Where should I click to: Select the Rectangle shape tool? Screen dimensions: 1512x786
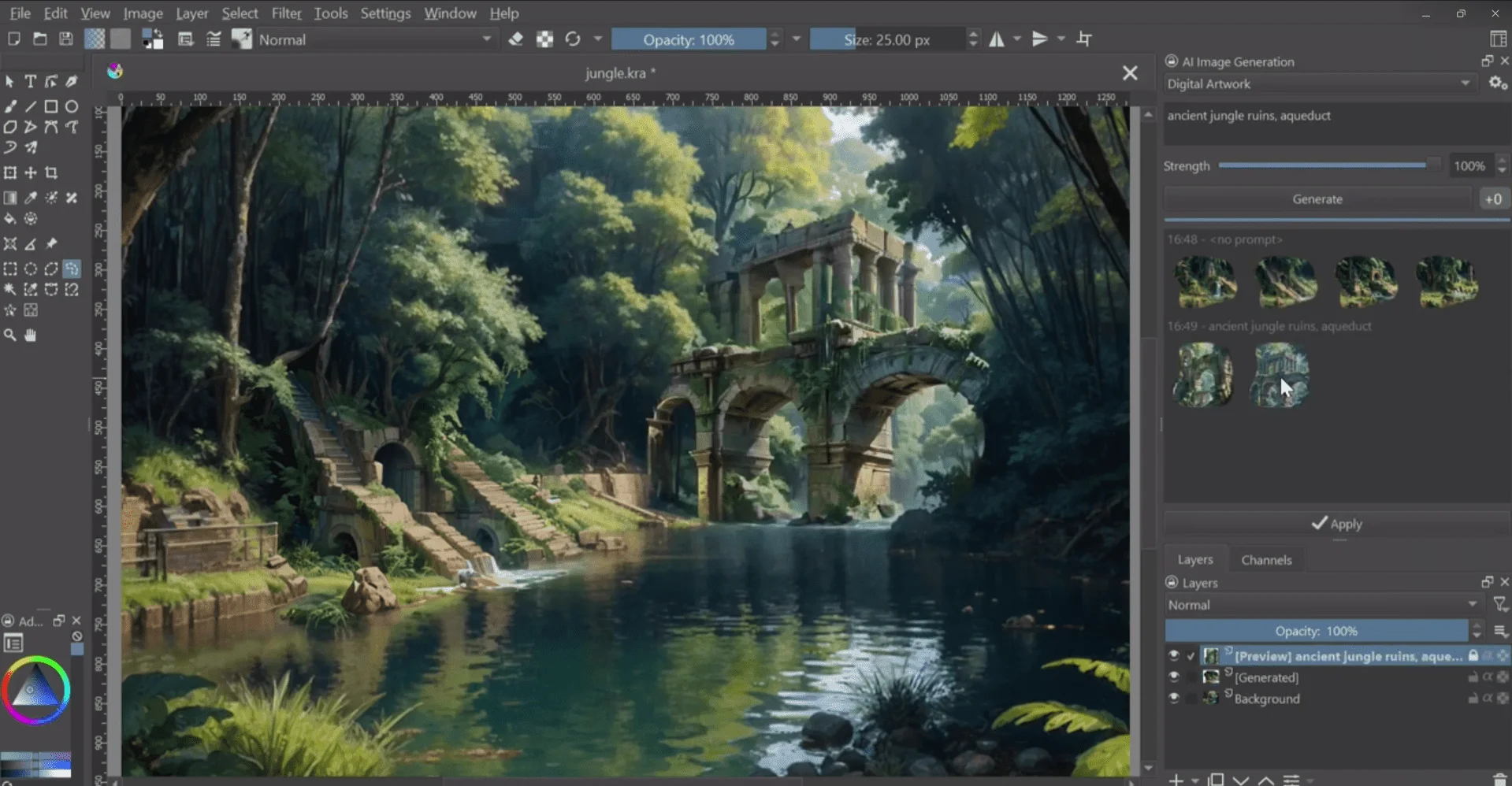coord(51,106)
